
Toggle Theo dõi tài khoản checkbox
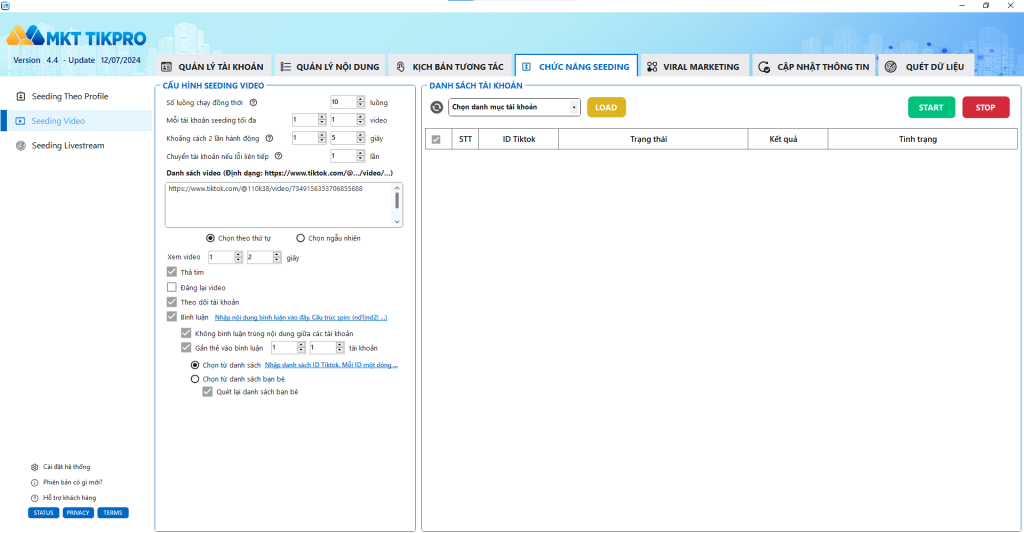pyautogui.click(x=172, y=302)
